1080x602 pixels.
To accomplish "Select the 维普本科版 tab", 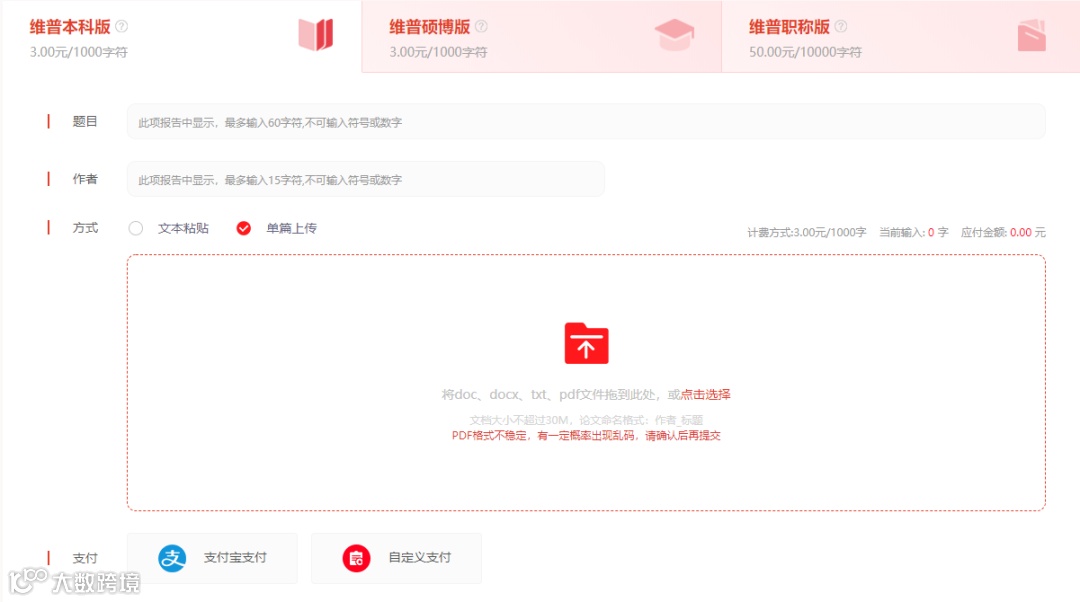I will coord(181,37).
